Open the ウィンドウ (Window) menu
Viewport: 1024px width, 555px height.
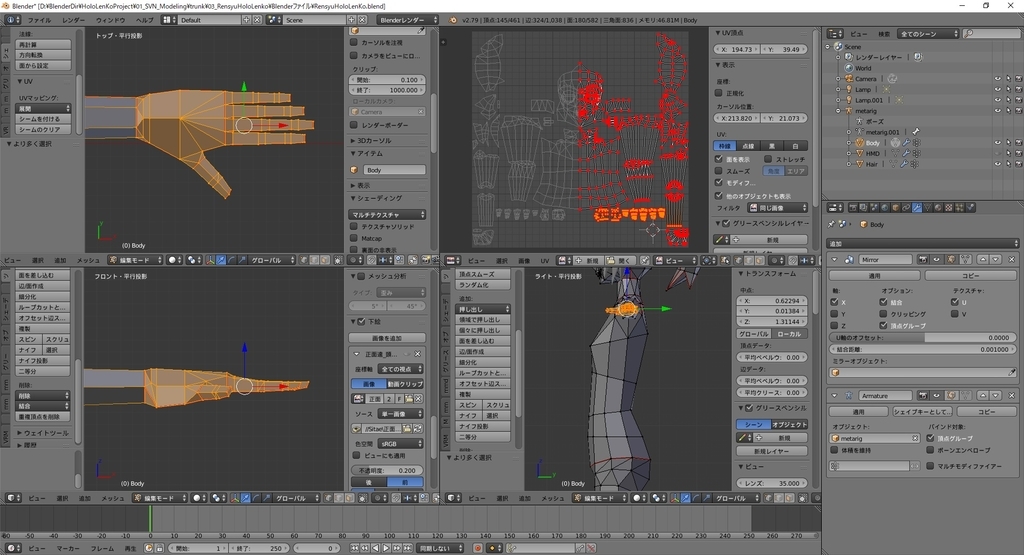tap(110, 20)
